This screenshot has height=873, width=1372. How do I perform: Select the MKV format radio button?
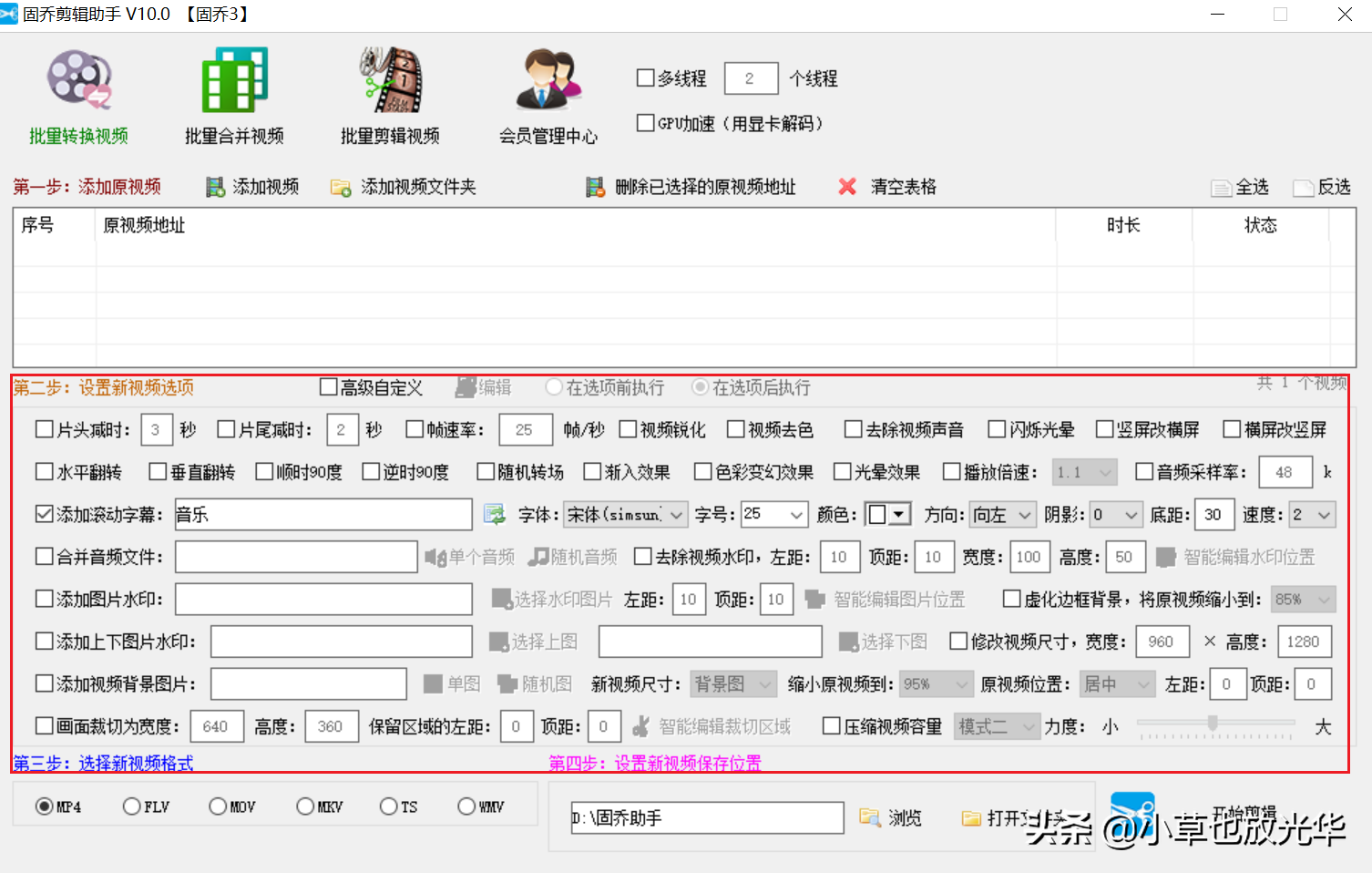tap(305, 806)
